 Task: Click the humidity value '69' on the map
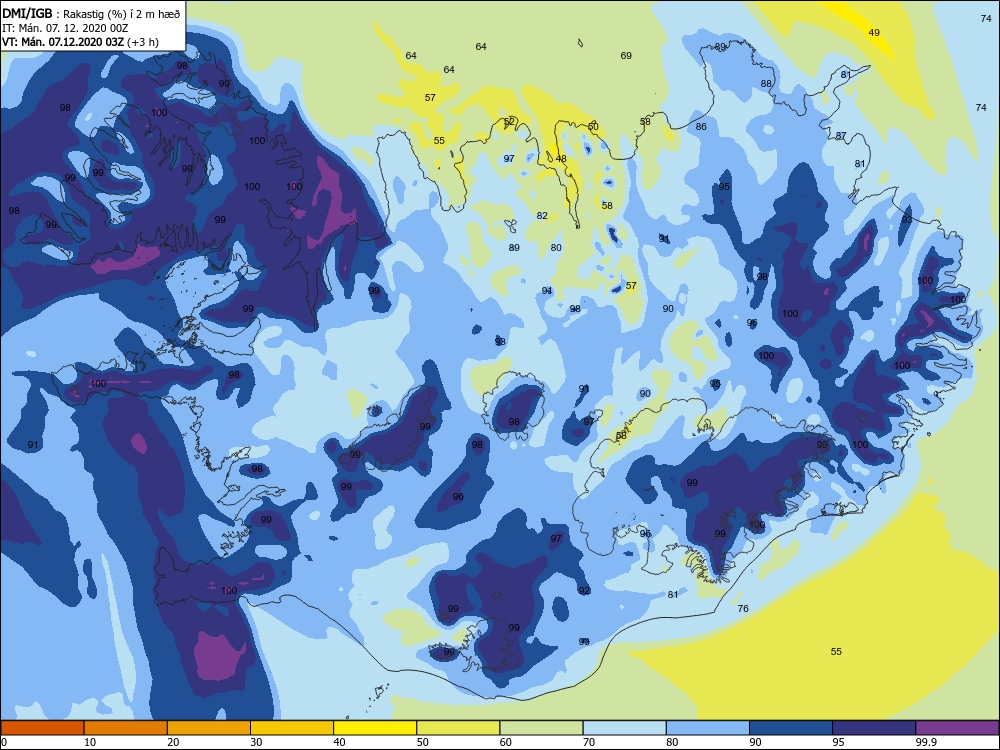click(626, 55)
